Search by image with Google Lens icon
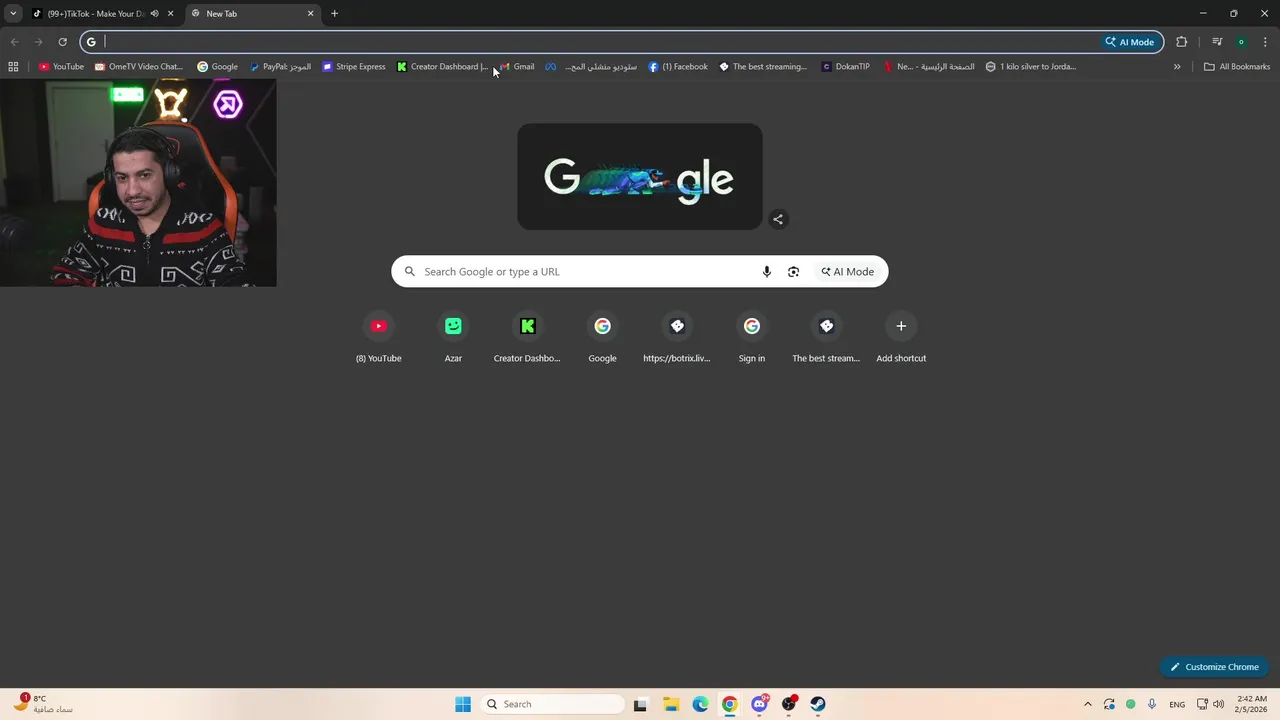The width and height of the screenshot is (1280, 720). (x=793, y=272)
